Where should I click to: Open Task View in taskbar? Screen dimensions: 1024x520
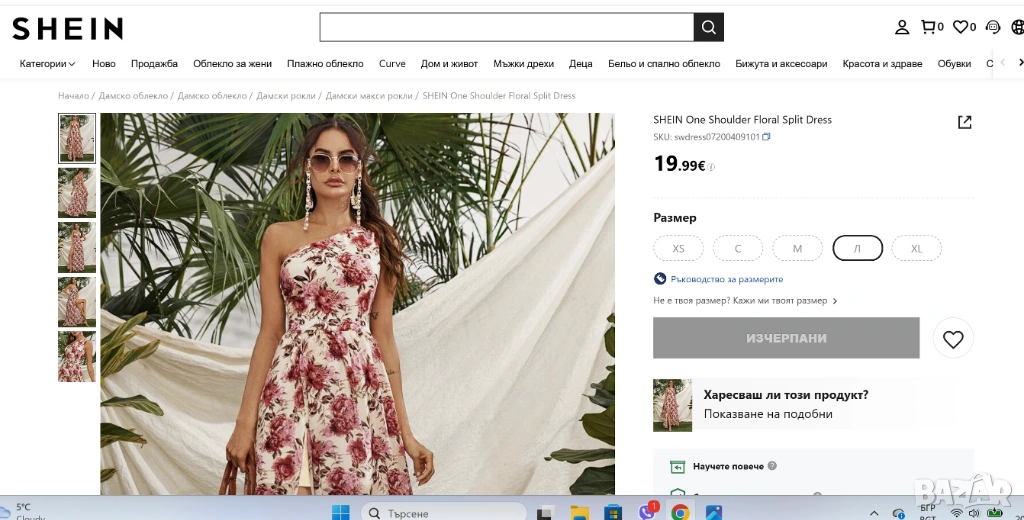point(545,513)
